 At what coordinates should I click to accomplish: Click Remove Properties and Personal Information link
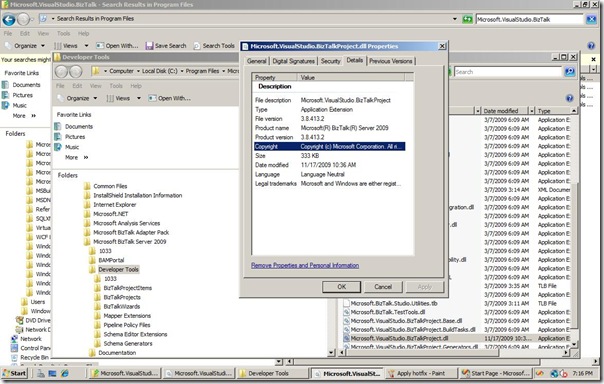(305, 265)
